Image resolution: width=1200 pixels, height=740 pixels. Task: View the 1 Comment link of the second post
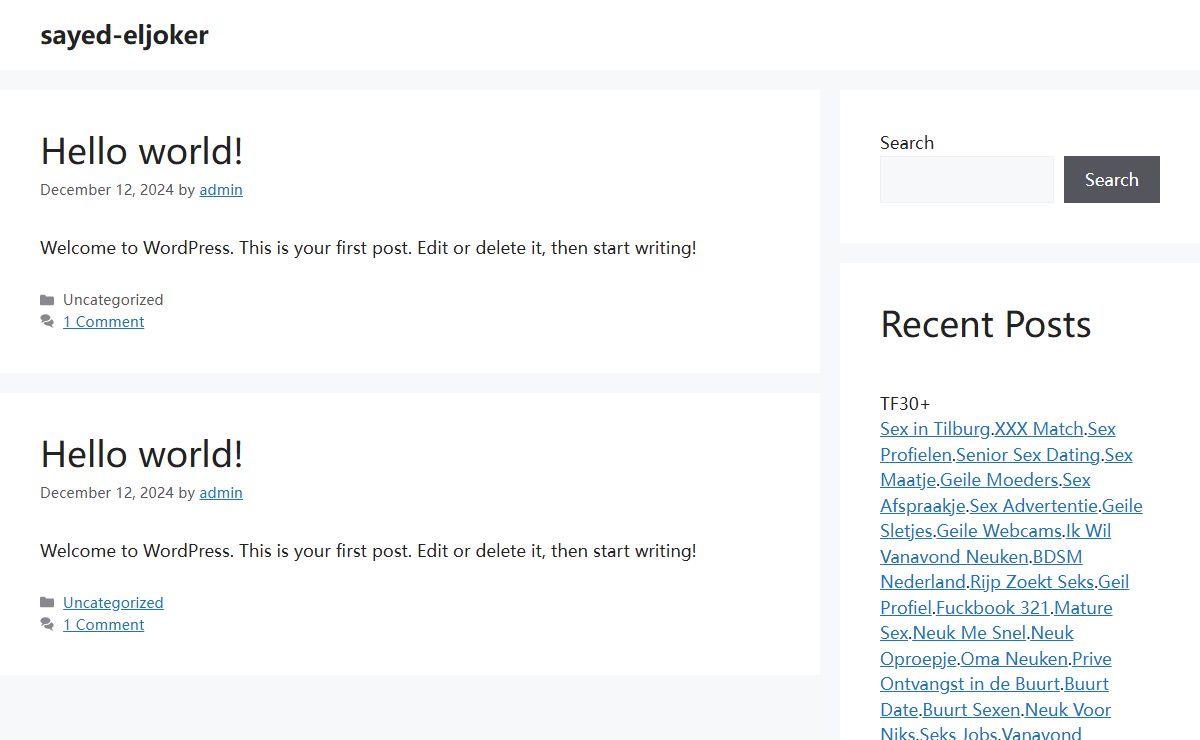[104, 625]
